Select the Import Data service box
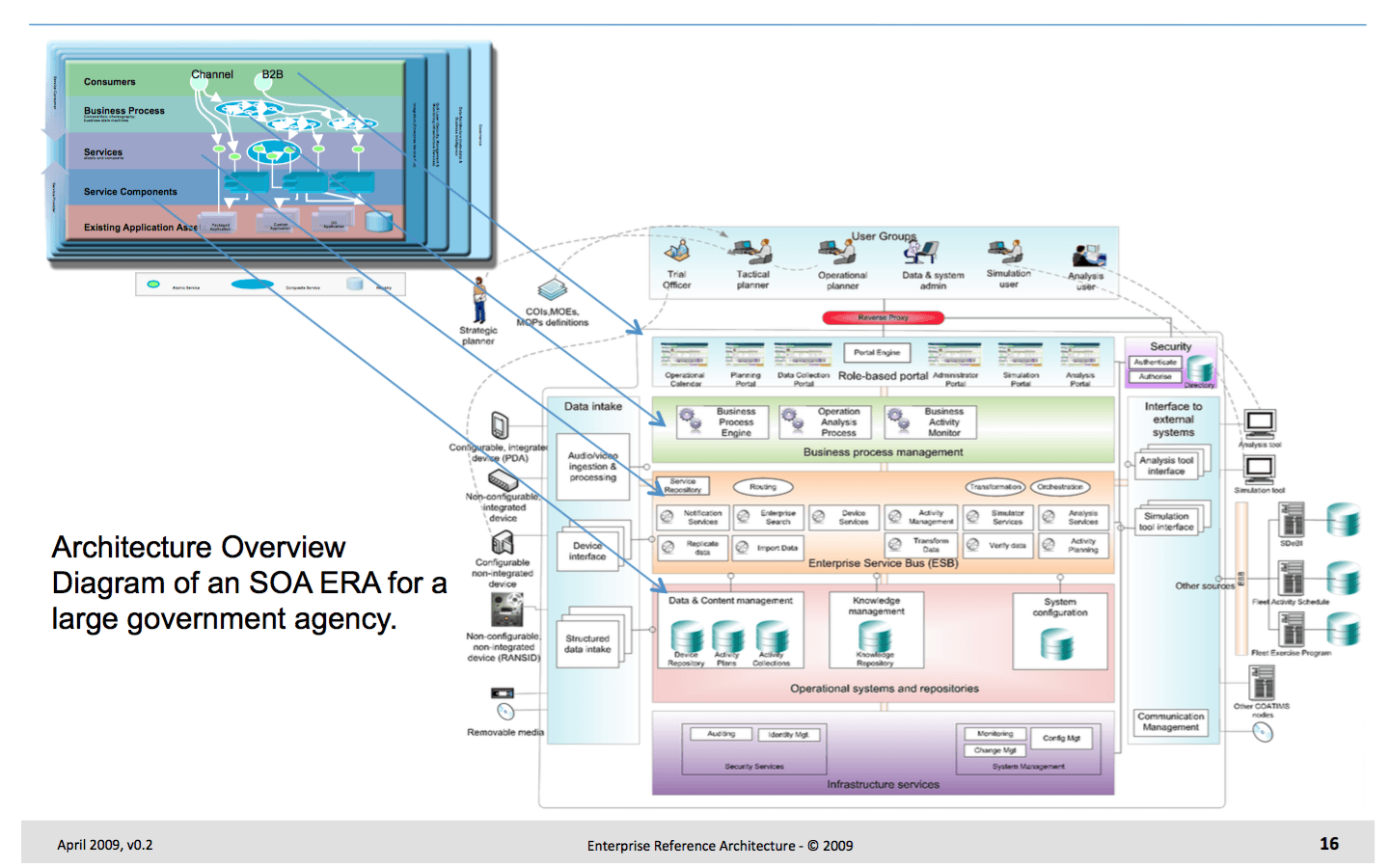The height and width of the screenshot is (868, 1389). 768,547
